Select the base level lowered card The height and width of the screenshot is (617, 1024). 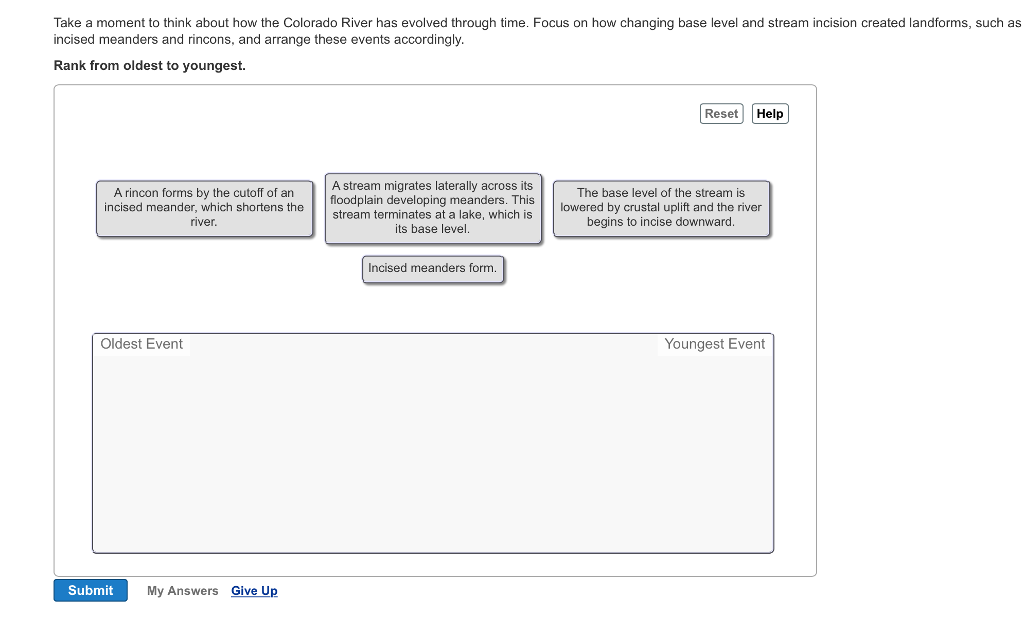(x=661, y=208)
